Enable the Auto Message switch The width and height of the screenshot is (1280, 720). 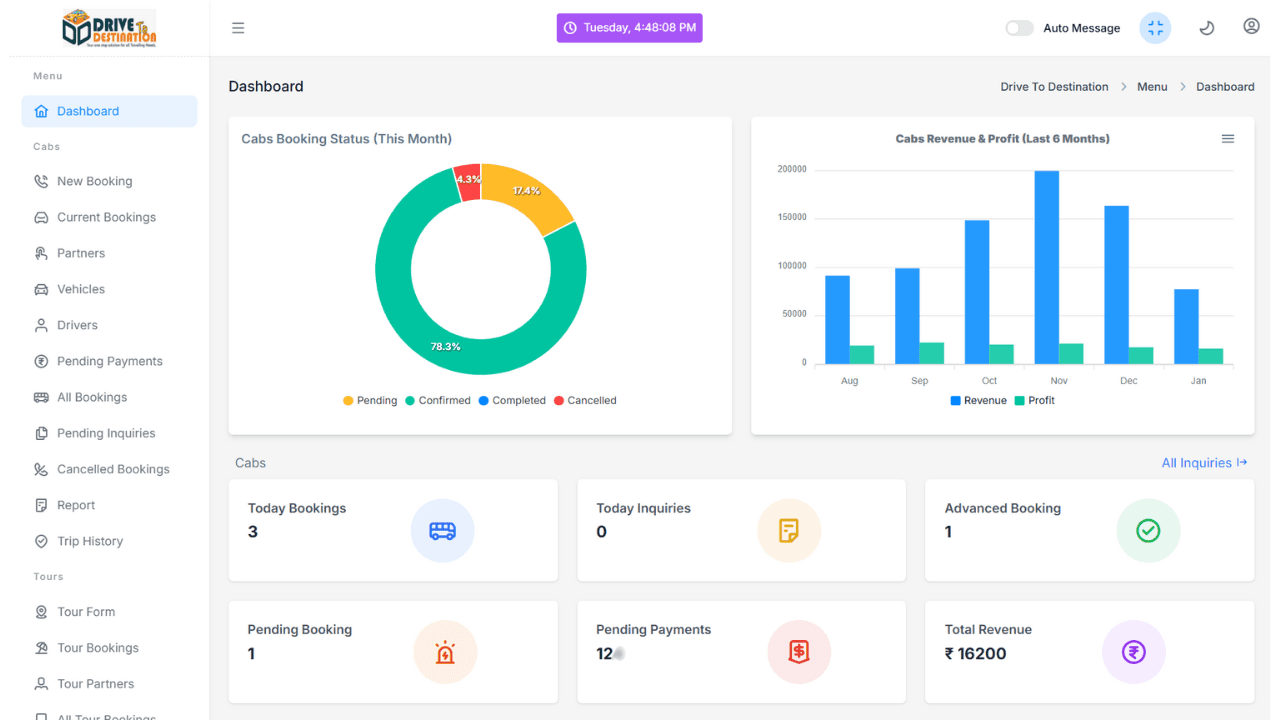(x=1019, y=28)
